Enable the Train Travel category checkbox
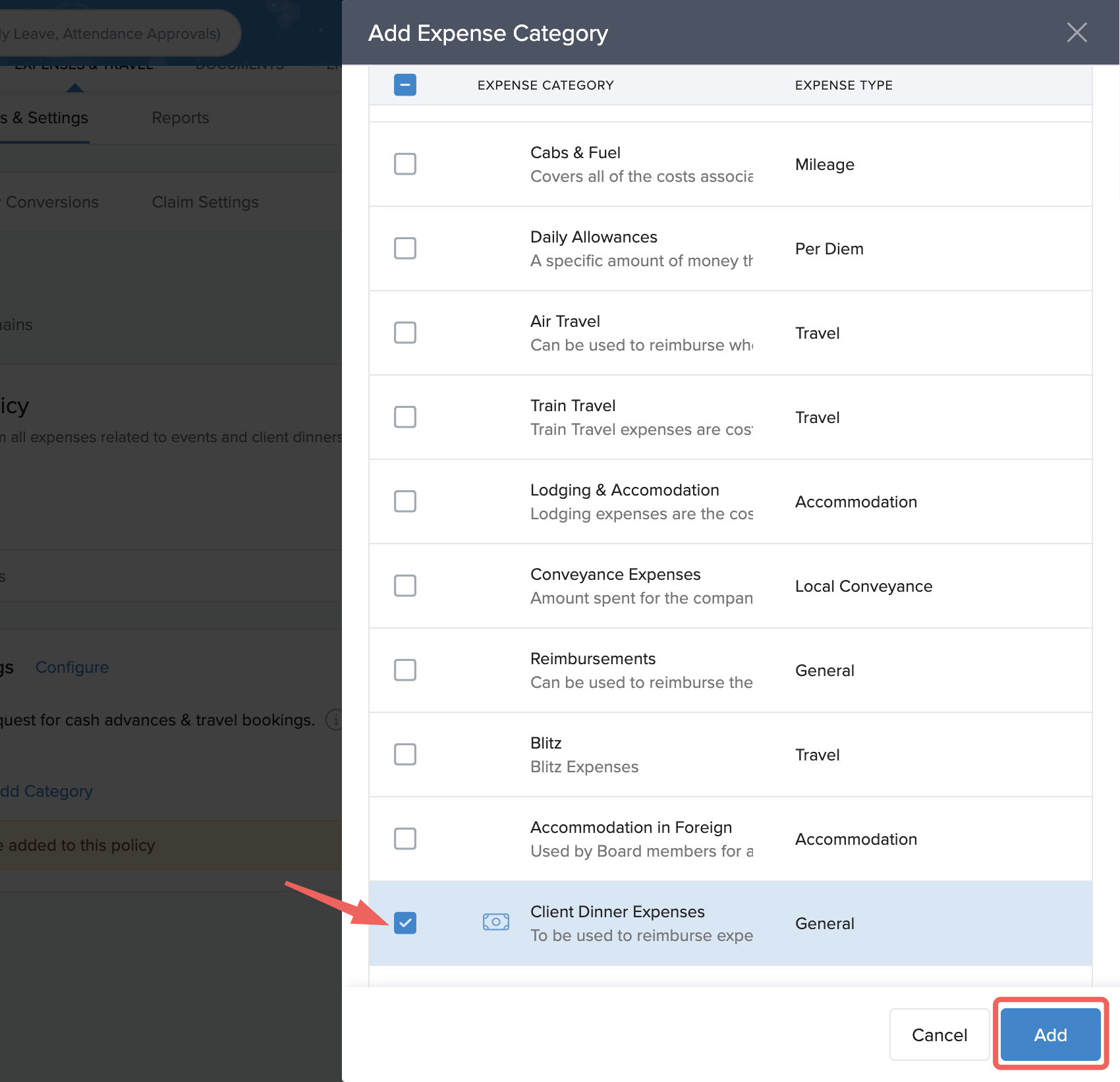Screen dimensions: 1120x1082 click(405, 417)
